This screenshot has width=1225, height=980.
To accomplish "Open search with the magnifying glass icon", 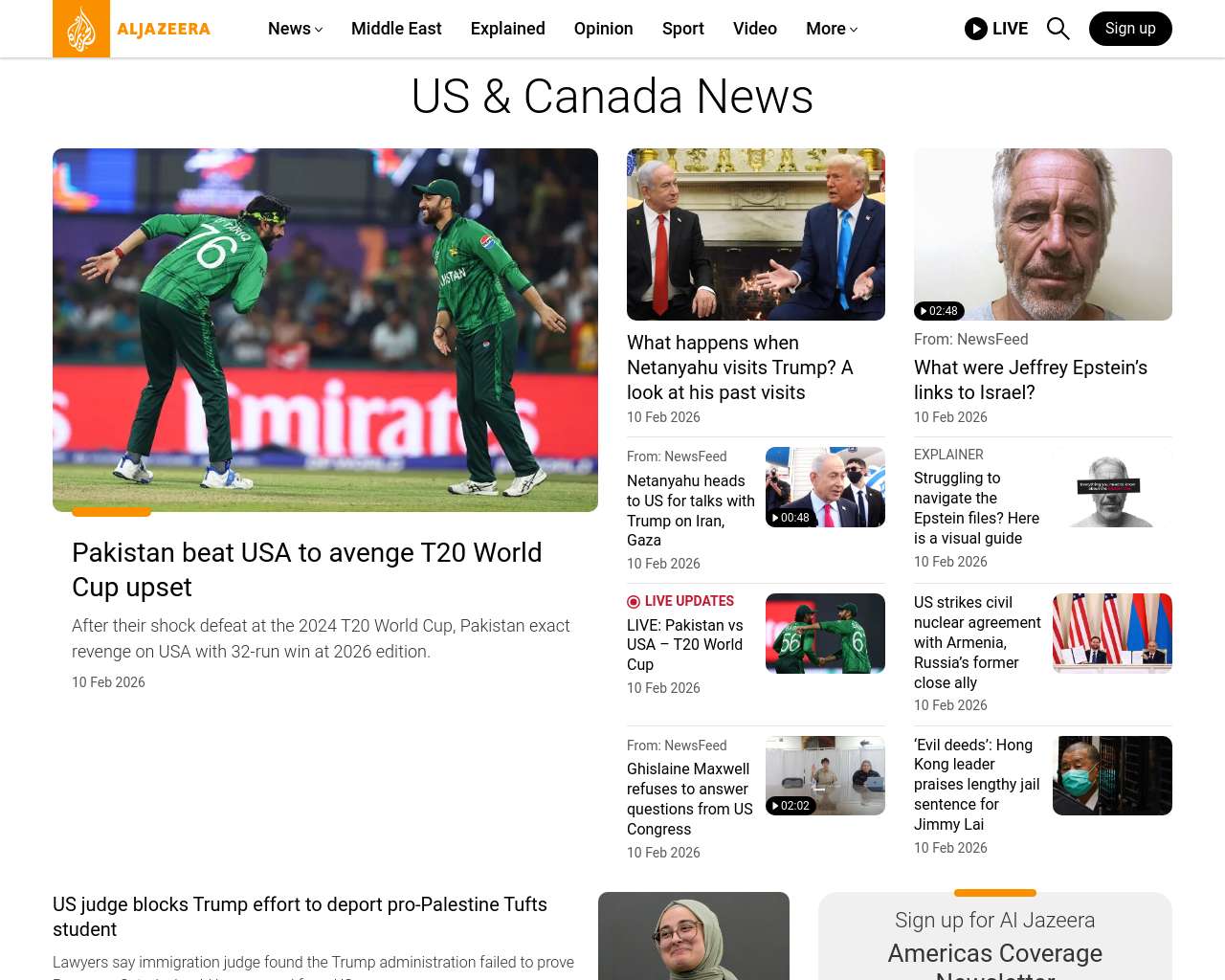I will tap(1058, 29).
